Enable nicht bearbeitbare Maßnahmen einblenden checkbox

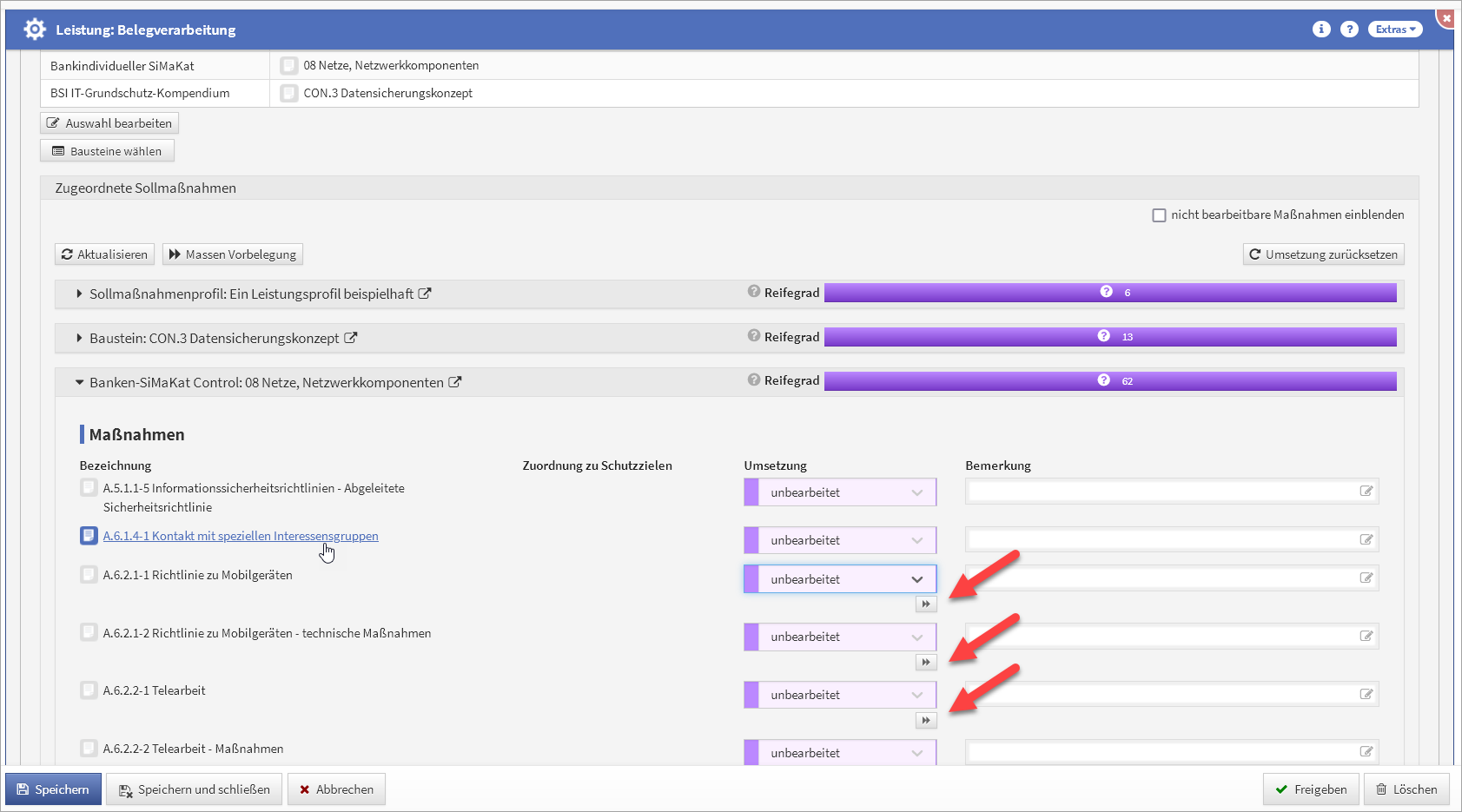tap(1159, 215)
